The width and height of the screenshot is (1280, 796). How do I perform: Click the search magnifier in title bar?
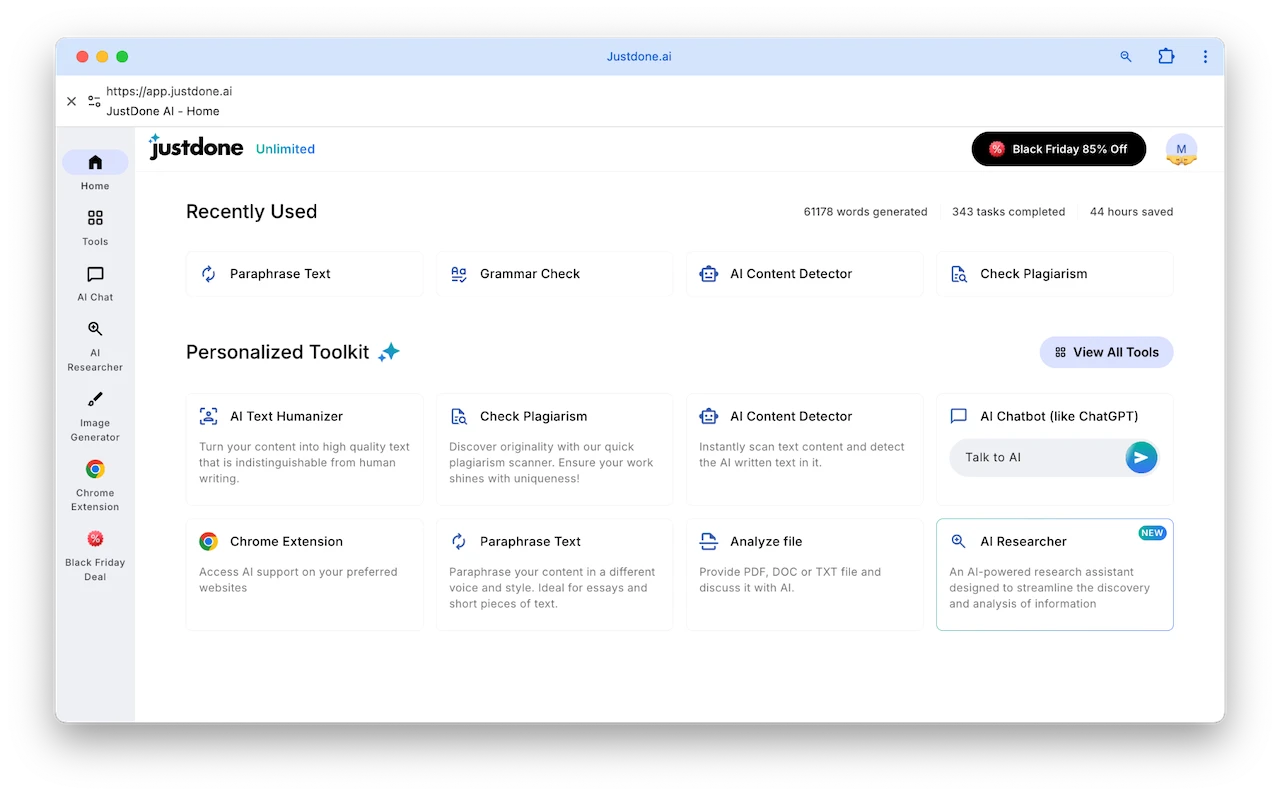pos(1126,57)
